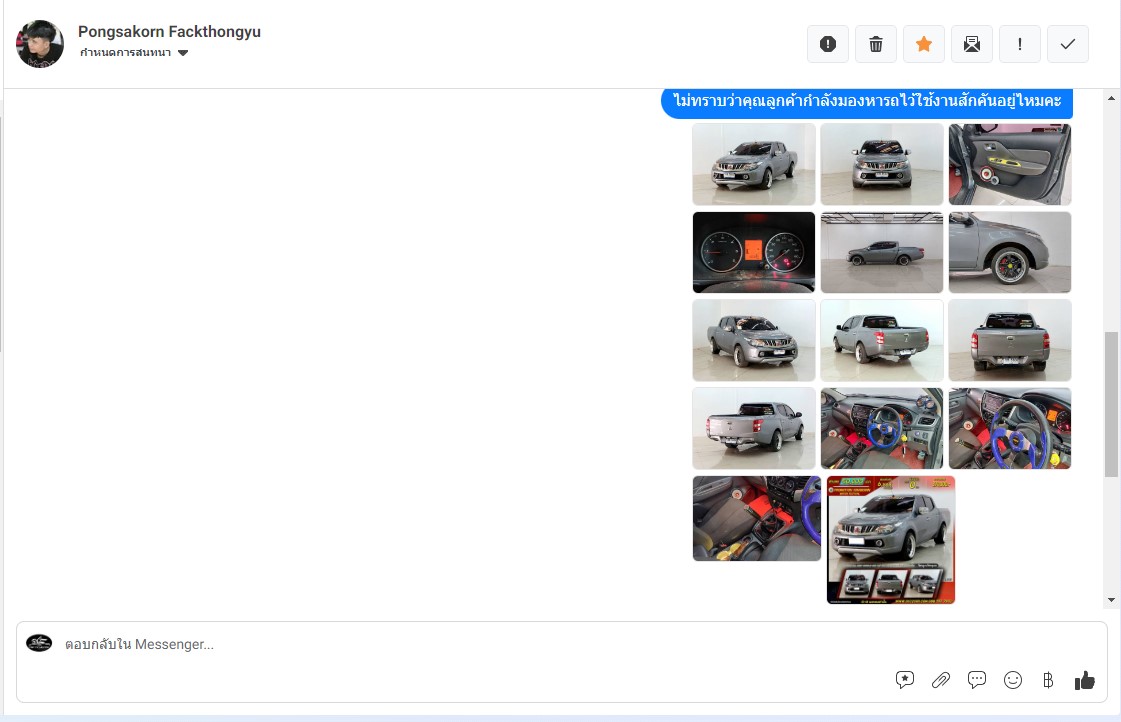The width and height of the screenshot is (1121, 722).
Task: Send a thumbs up like
Action: pyautogui.click(x=1085, y=680)
